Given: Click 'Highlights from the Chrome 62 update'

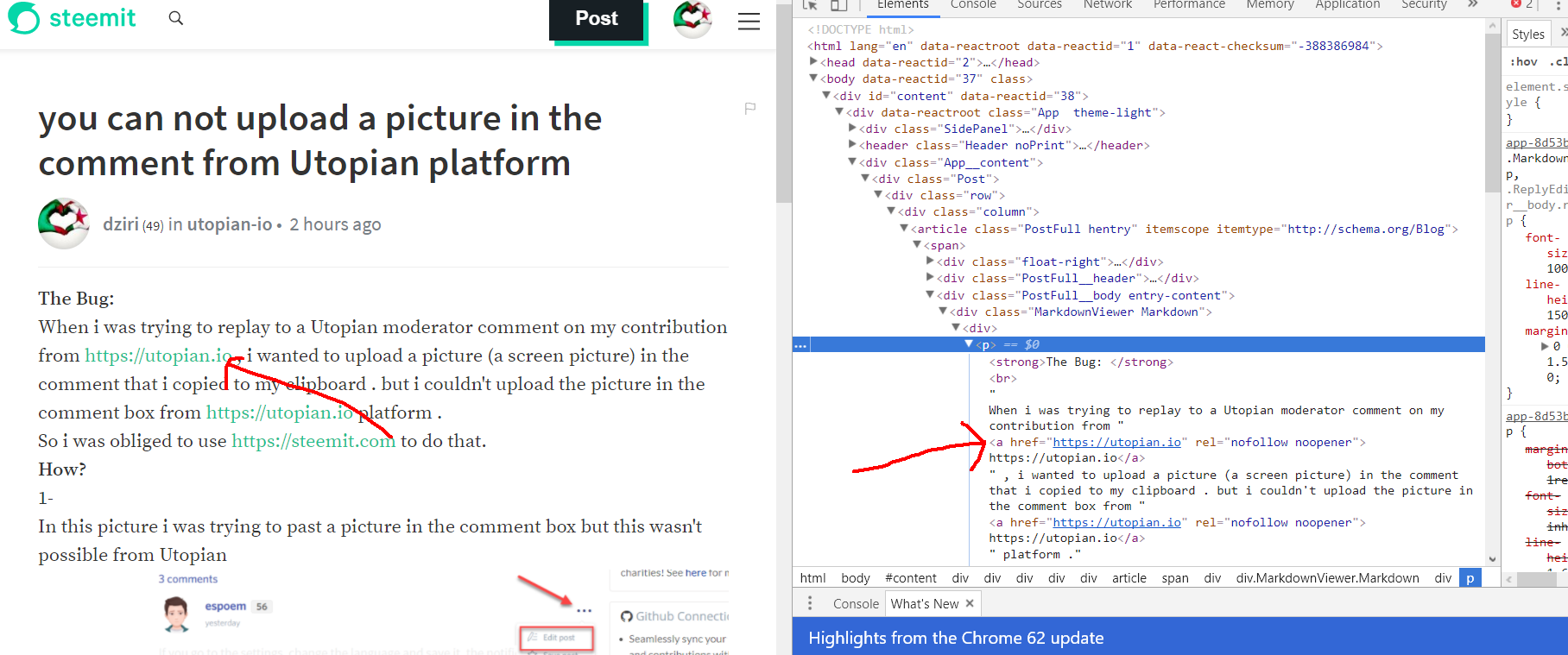Looking at the screenshot, I should tap(956, 638).
